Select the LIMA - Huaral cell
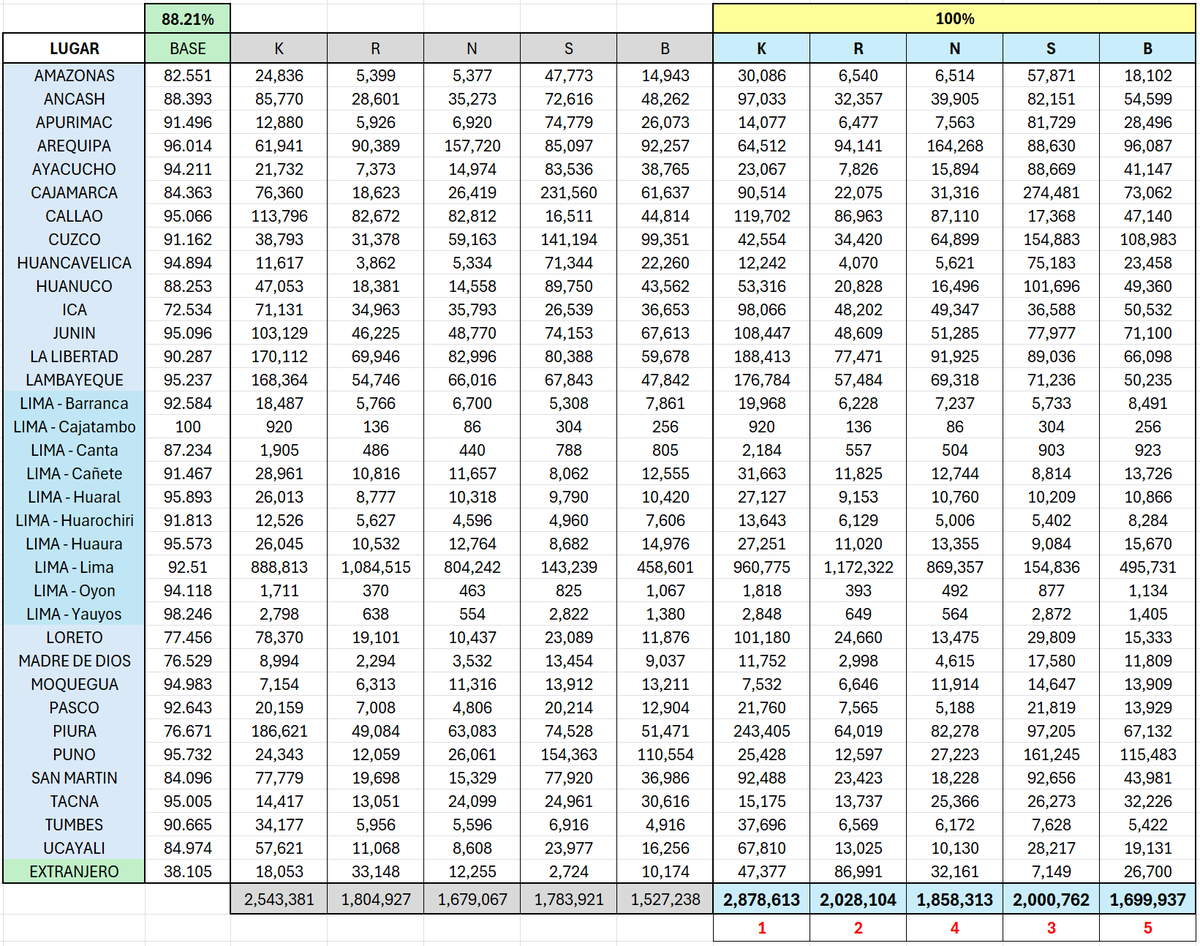Image resolution: width=1200 pixels, height=946 pixels. [74, 497]
